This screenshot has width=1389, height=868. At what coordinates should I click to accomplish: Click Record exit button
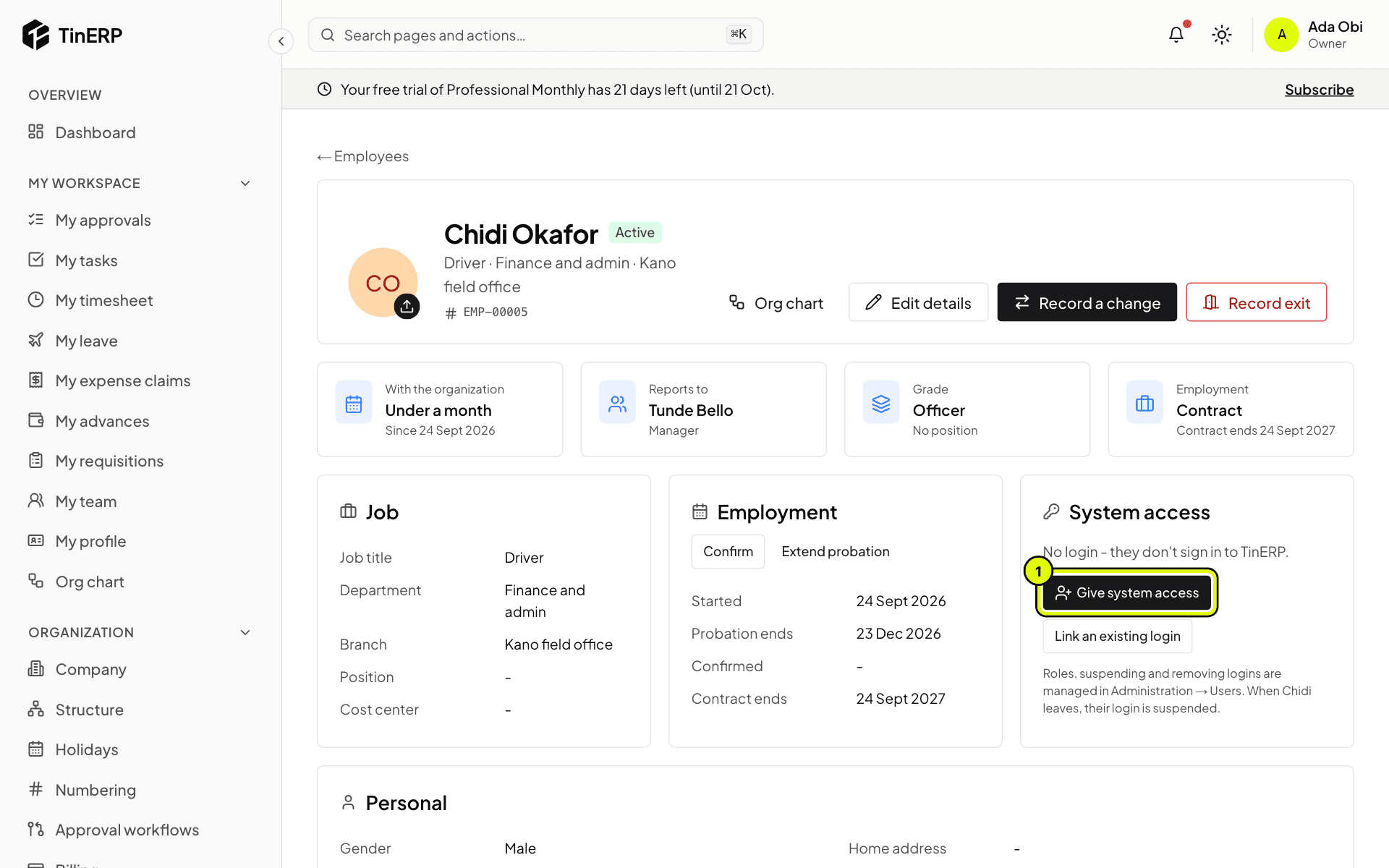(1257, 302)
